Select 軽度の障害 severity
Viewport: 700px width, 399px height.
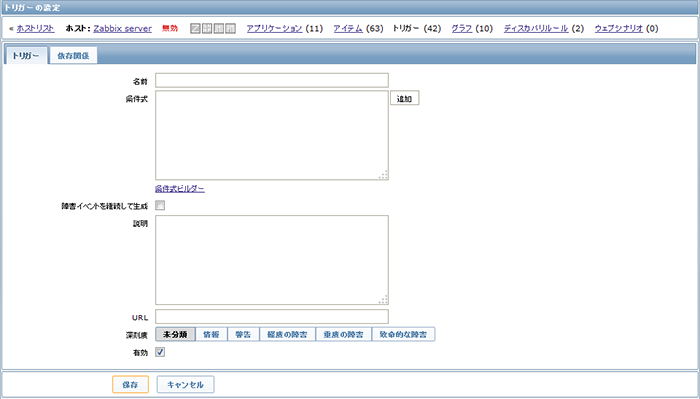288,334
